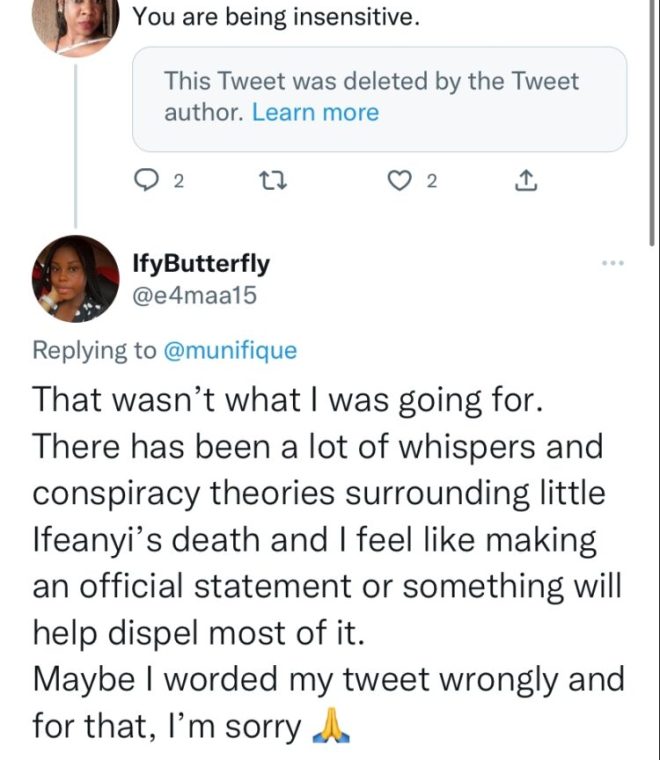Click the reply count next to the speech bubble

(x=178, y=182)
